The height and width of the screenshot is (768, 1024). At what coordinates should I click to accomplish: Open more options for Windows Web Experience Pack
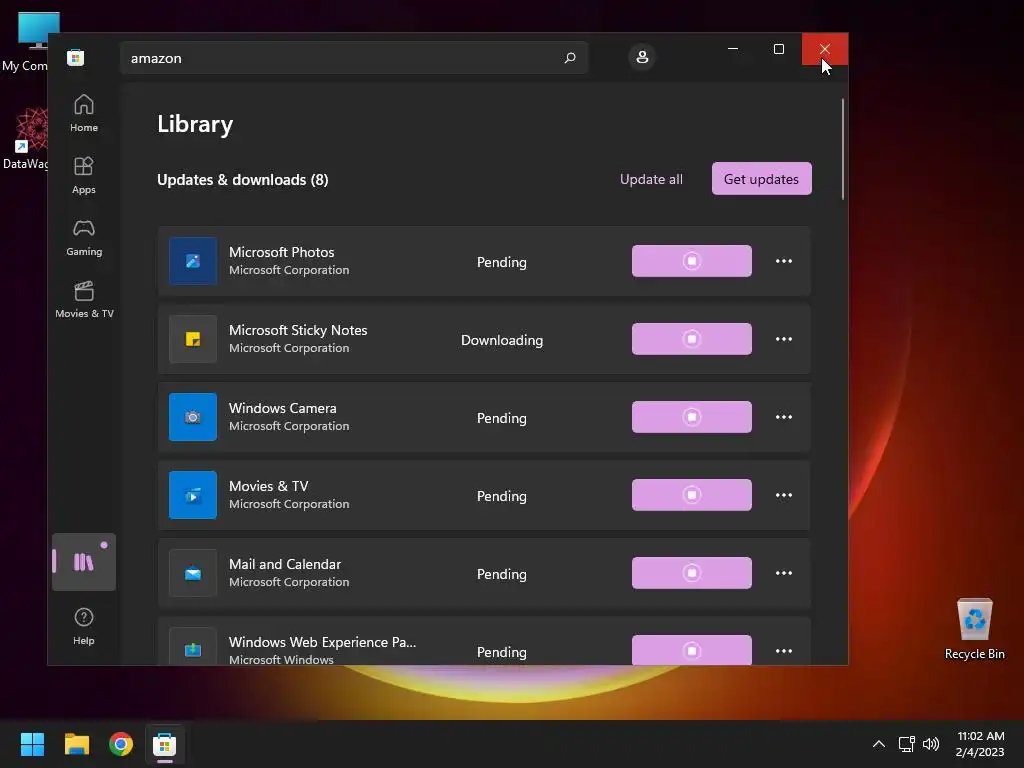coord(784,650)
